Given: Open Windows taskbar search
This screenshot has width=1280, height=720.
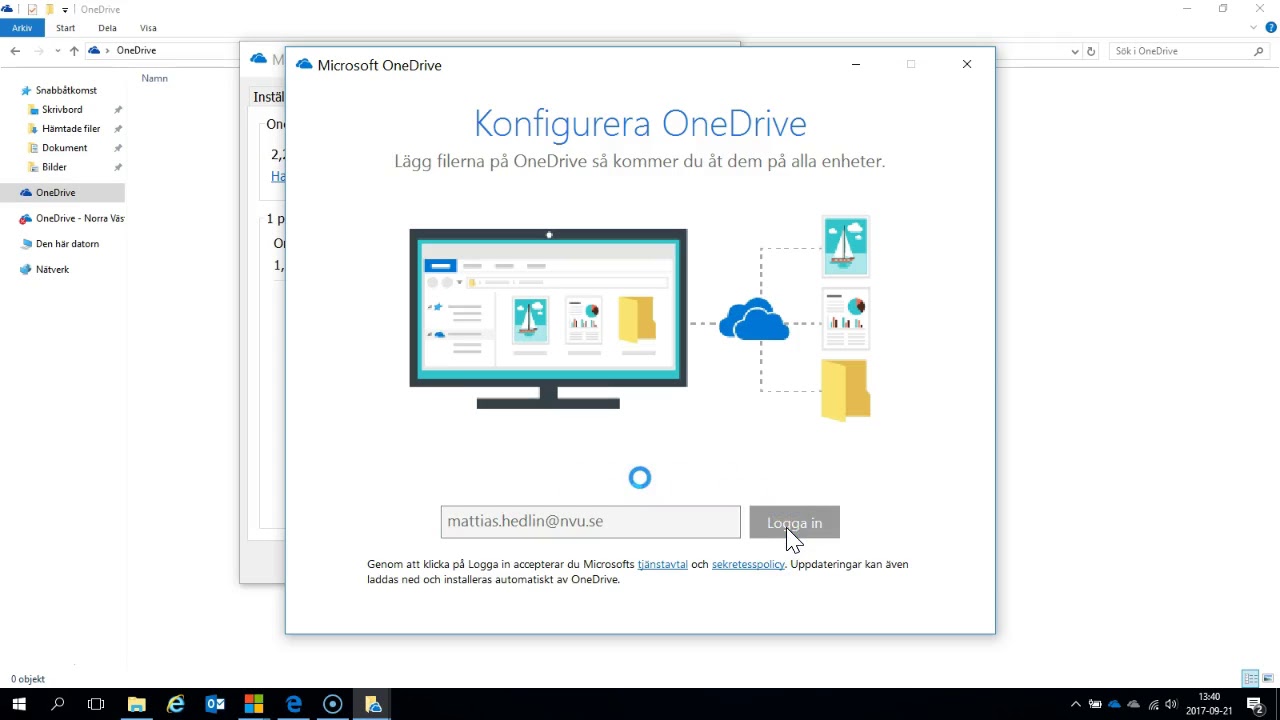Looking at the screenshot, I should pos(58,704).
